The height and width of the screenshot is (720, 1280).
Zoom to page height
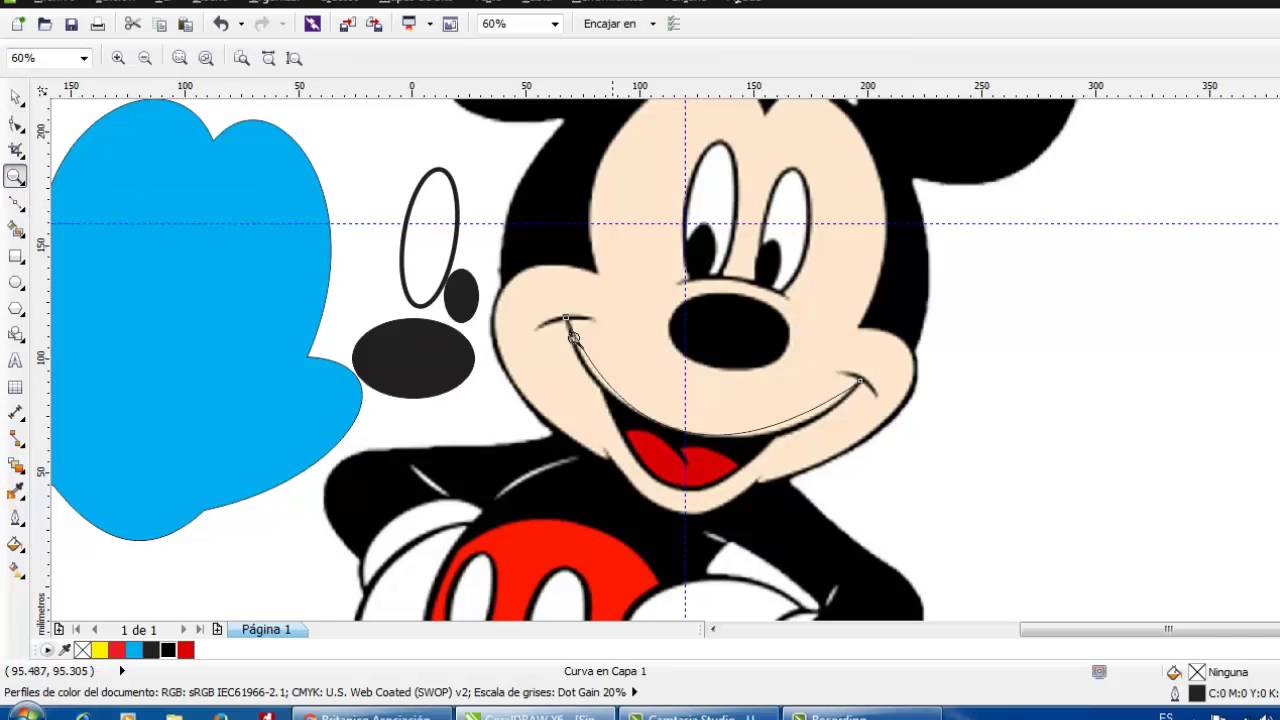click(294, 58)
